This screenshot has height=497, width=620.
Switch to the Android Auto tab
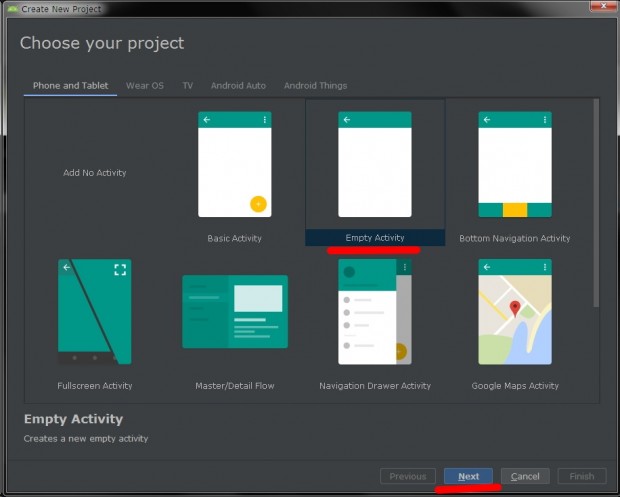click(x=238, y=86)
